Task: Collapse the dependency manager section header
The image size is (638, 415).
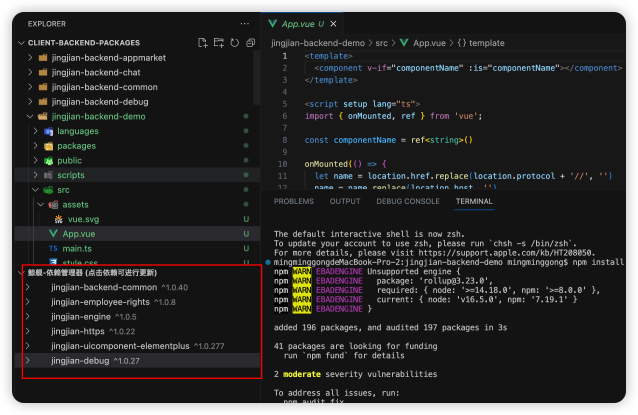Action: click(x=92, y=272)
